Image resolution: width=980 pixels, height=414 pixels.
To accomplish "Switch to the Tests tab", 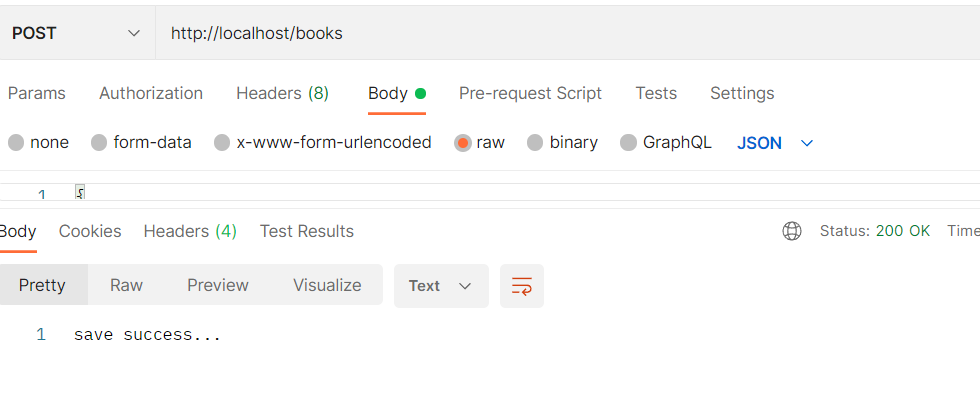I will (656, 93).
